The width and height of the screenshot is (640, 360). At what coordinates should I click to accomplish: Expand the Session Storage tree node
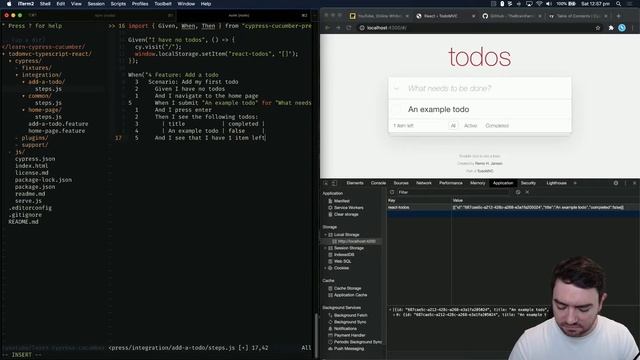pos(325,248)
